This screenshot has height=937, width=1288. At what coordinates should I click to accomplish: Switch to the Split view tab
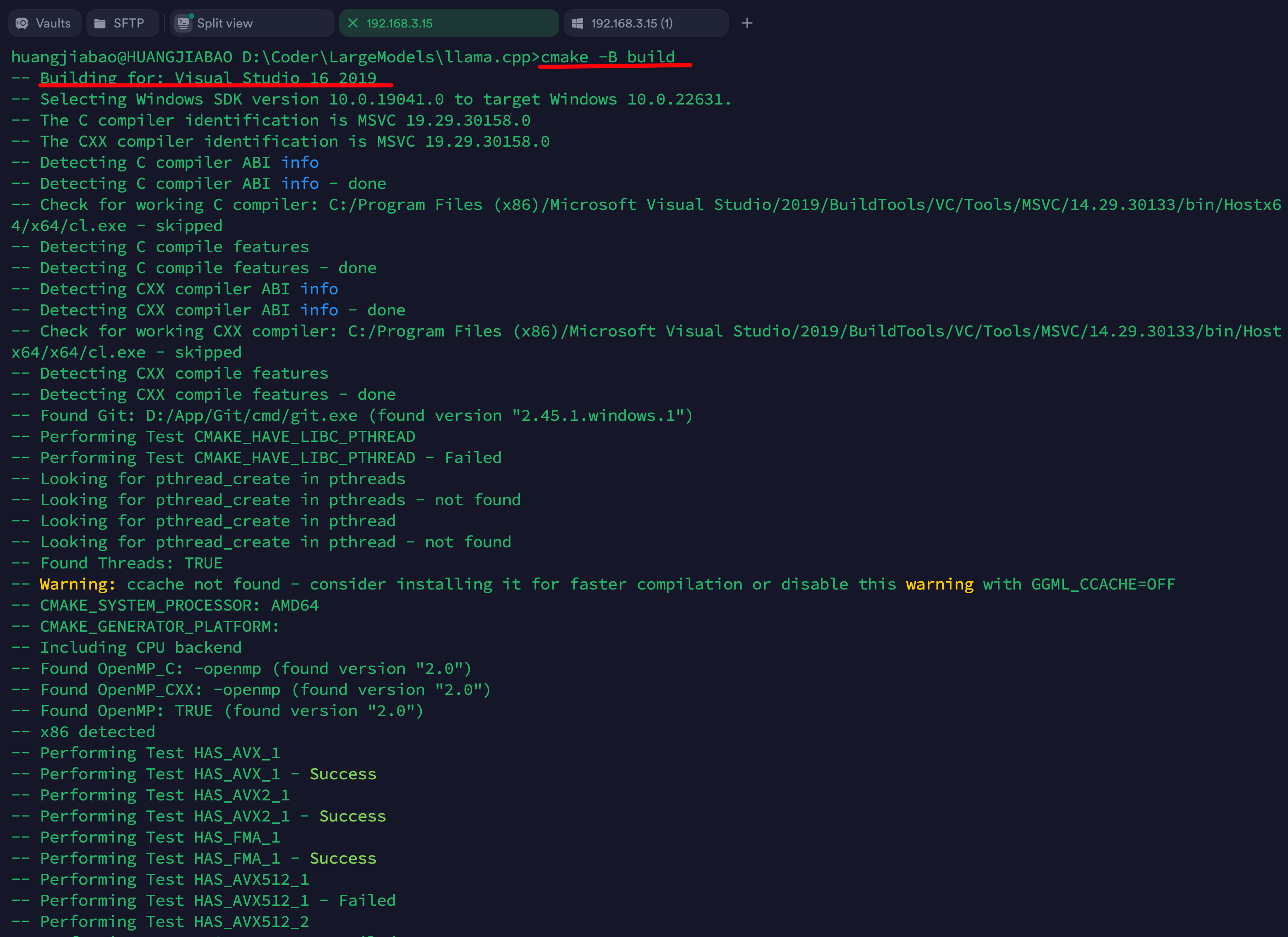(252, 23)
